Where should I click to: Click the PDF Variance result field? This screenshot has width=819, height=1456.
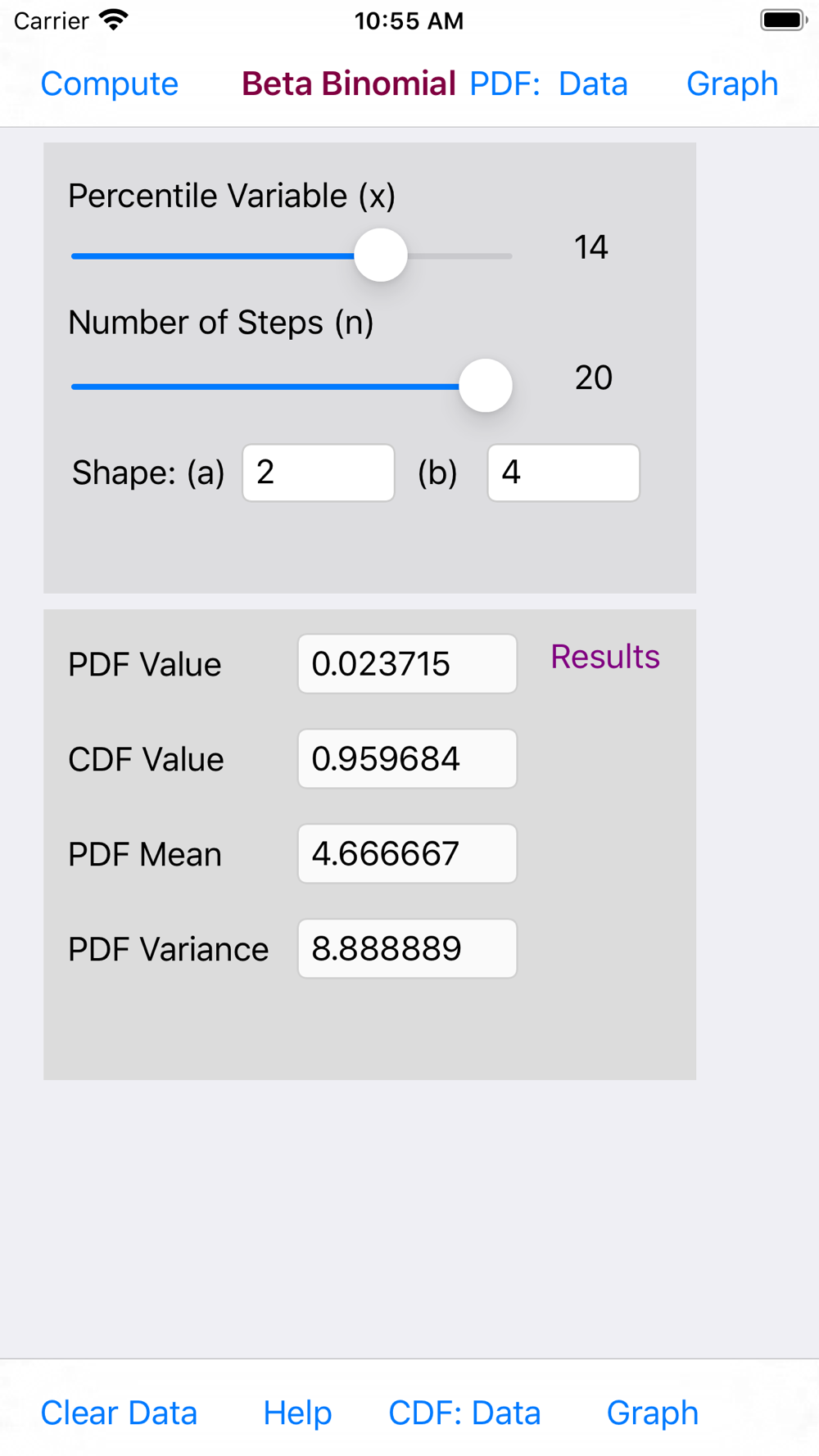point(407,949)
